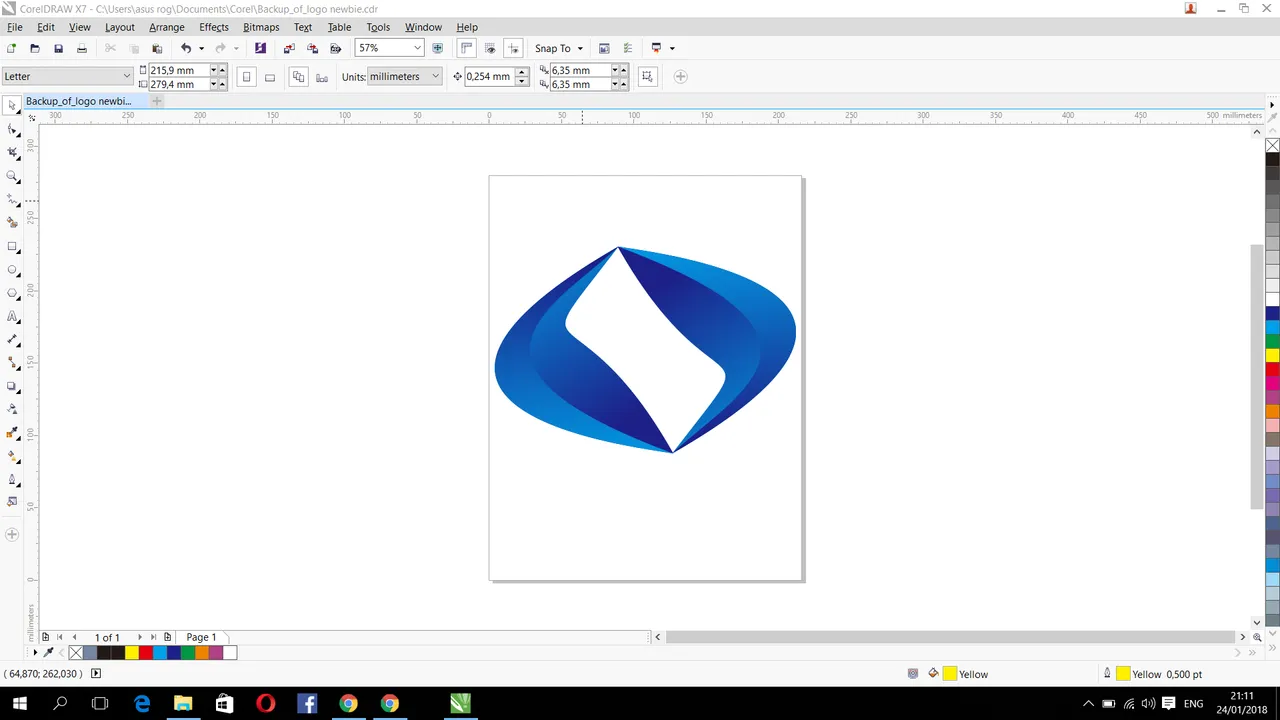The image size is (1280, 720).
Task: Set page to Portrait orientation
Action: (247, 77)
